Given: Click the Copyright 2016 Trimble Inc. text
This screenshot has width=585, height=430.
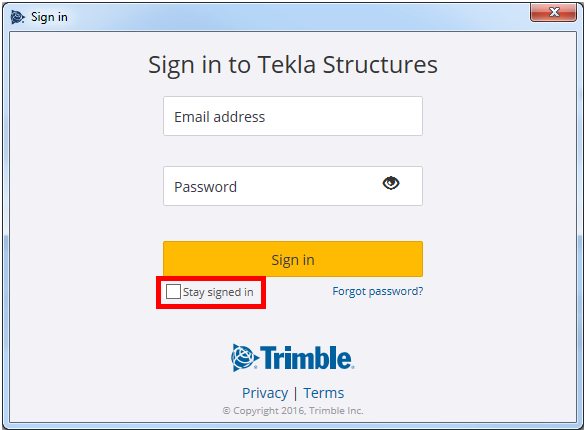Looking at the screenshot, I should [x=293, y=411].
